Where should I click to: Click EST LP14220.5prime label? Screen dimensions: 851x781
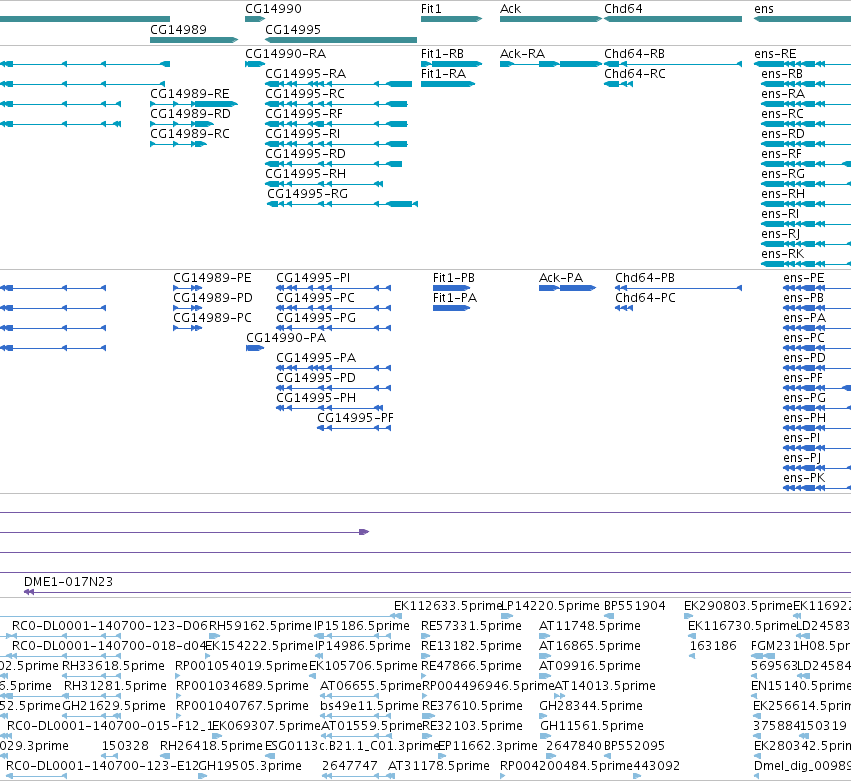pos(550,606)
